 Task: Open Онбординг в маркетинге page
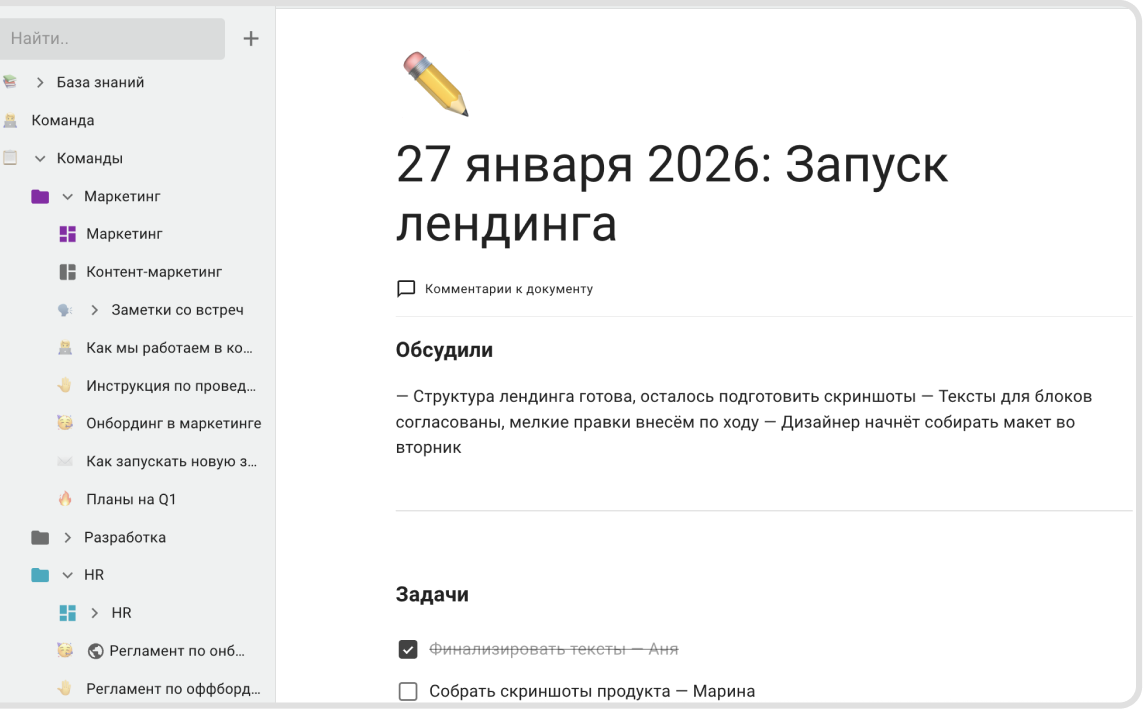(173, 424)
